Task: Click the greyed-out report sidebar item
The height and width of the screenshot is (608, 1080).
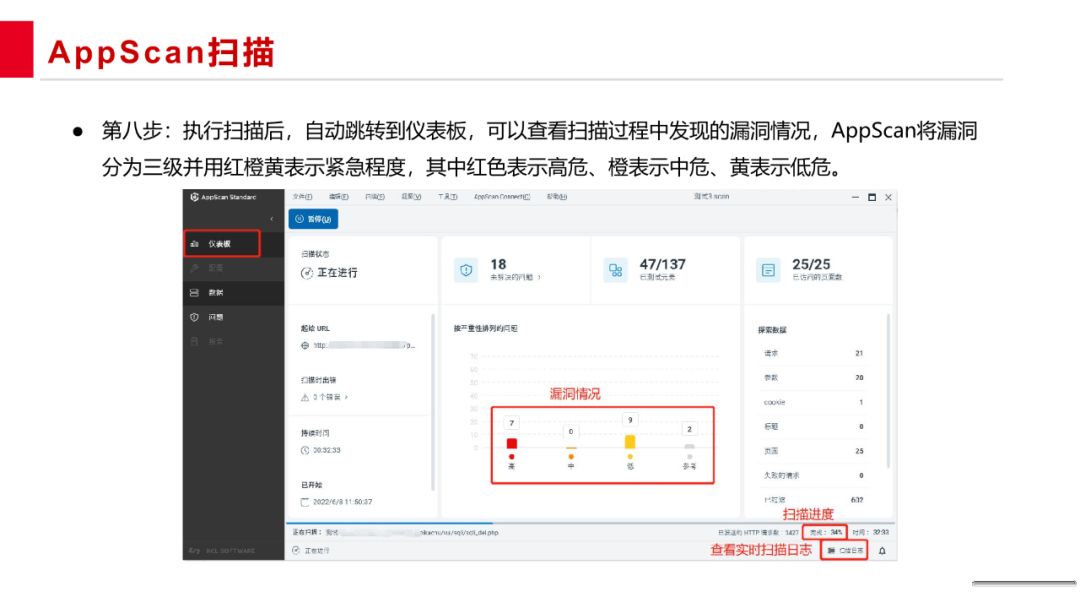Action: (x=233, y=342)
